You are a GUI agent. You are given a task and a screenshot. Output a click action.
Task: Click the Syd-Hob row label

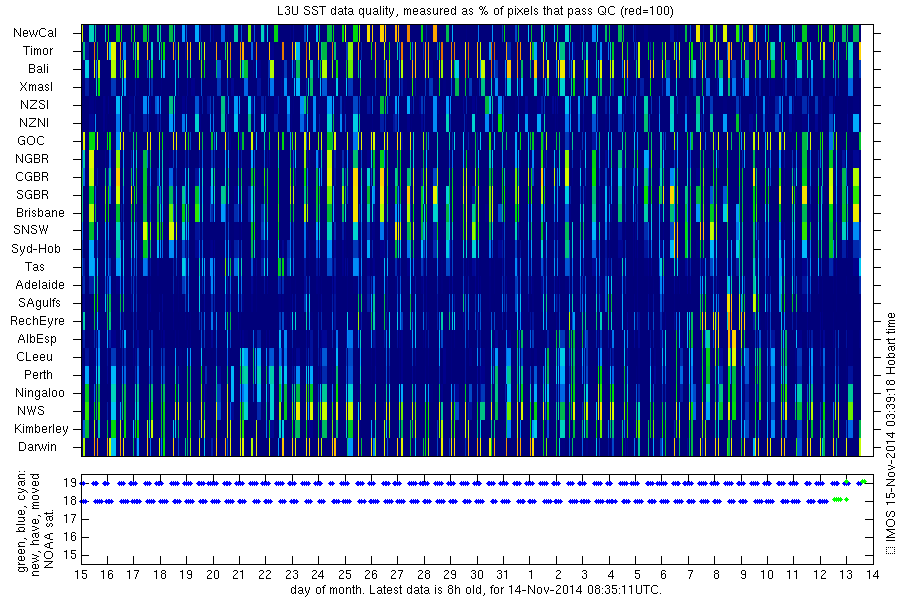[36, 249]
